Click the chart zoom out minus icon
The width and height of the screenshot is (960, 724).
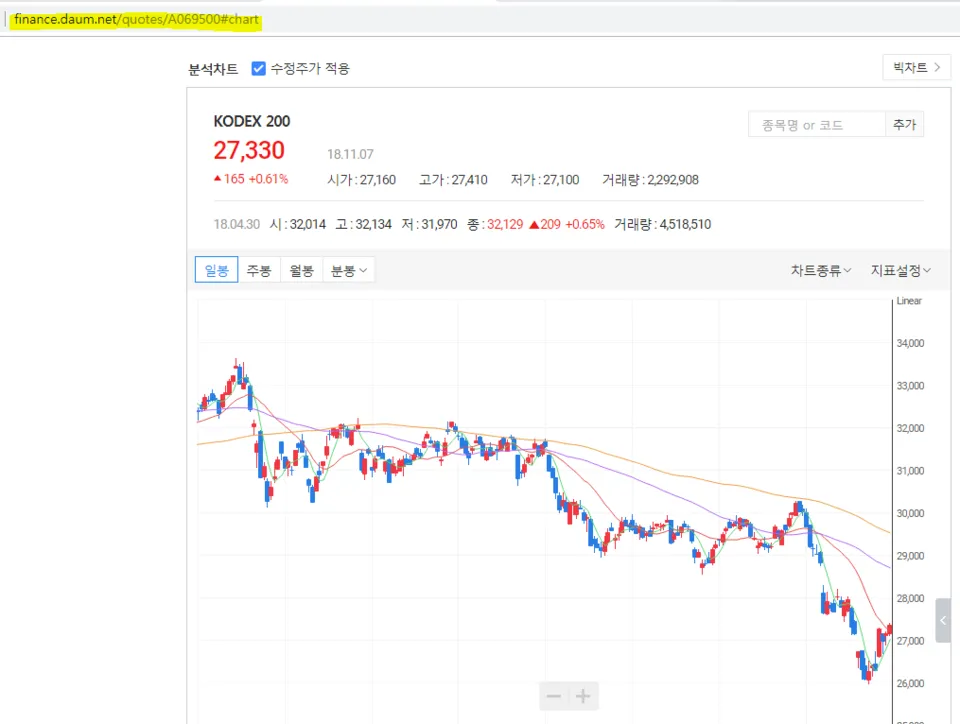coord(553,696)
